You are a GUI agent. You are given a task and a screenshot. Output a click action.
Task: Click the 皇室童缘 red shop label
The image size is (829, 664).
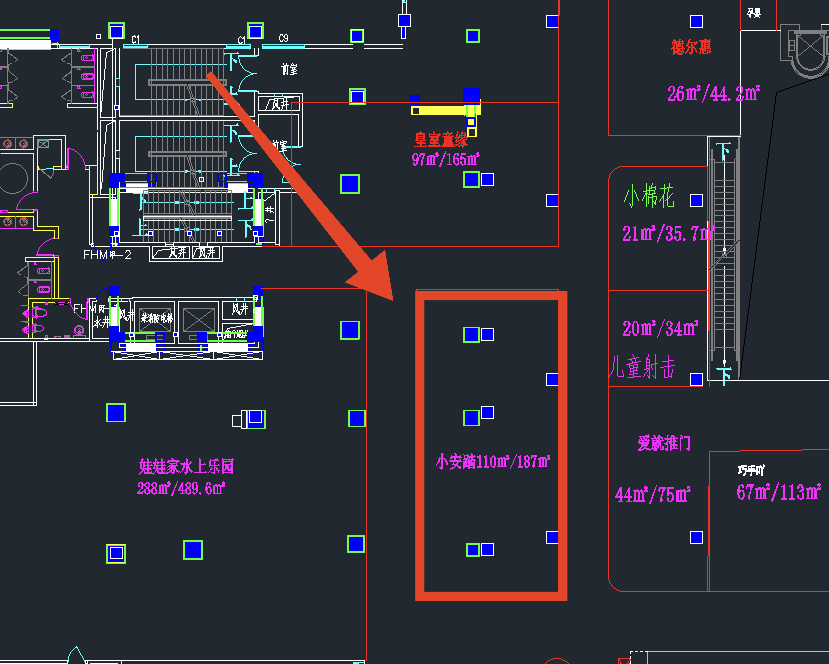(441, 141)
